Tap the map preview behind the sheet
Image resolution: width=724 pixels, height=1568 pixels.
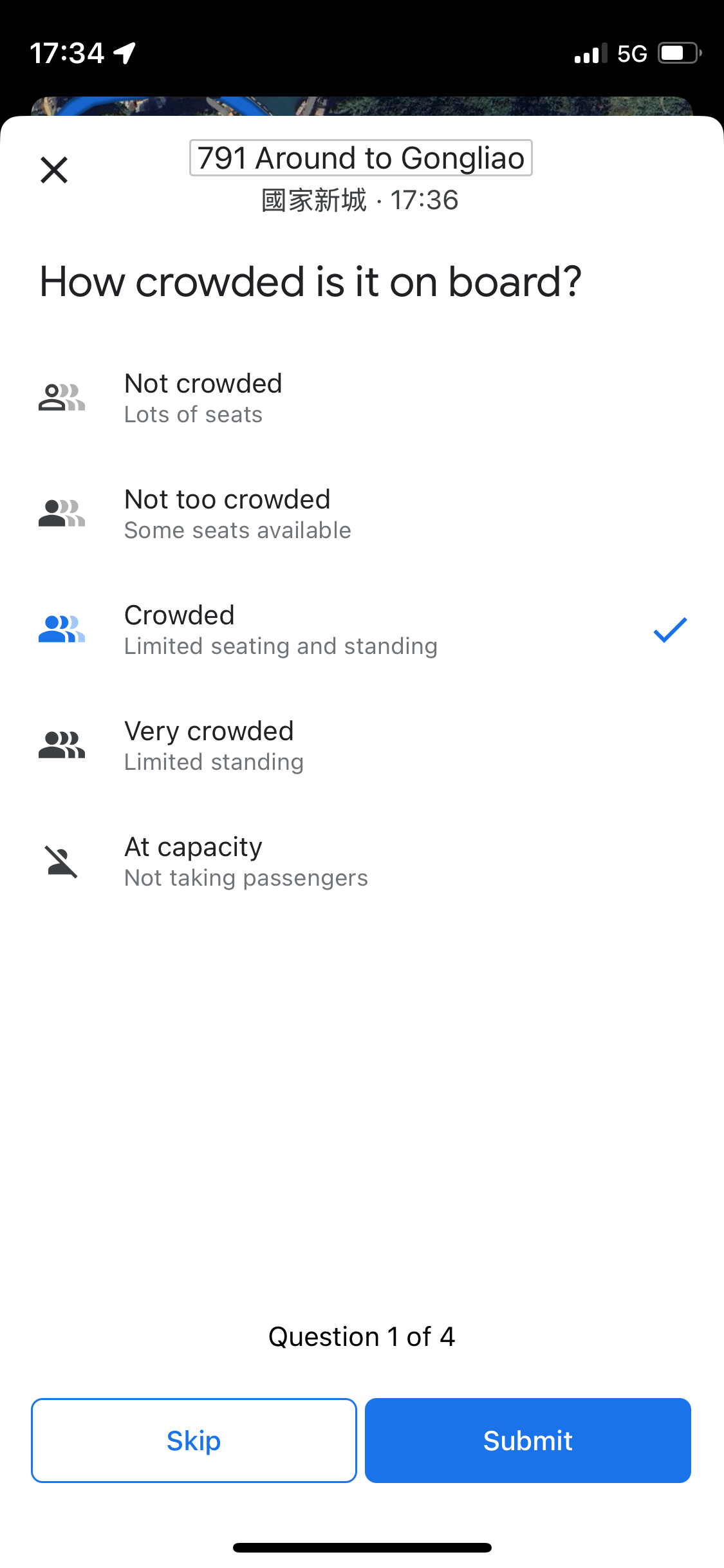coord(362,106)
